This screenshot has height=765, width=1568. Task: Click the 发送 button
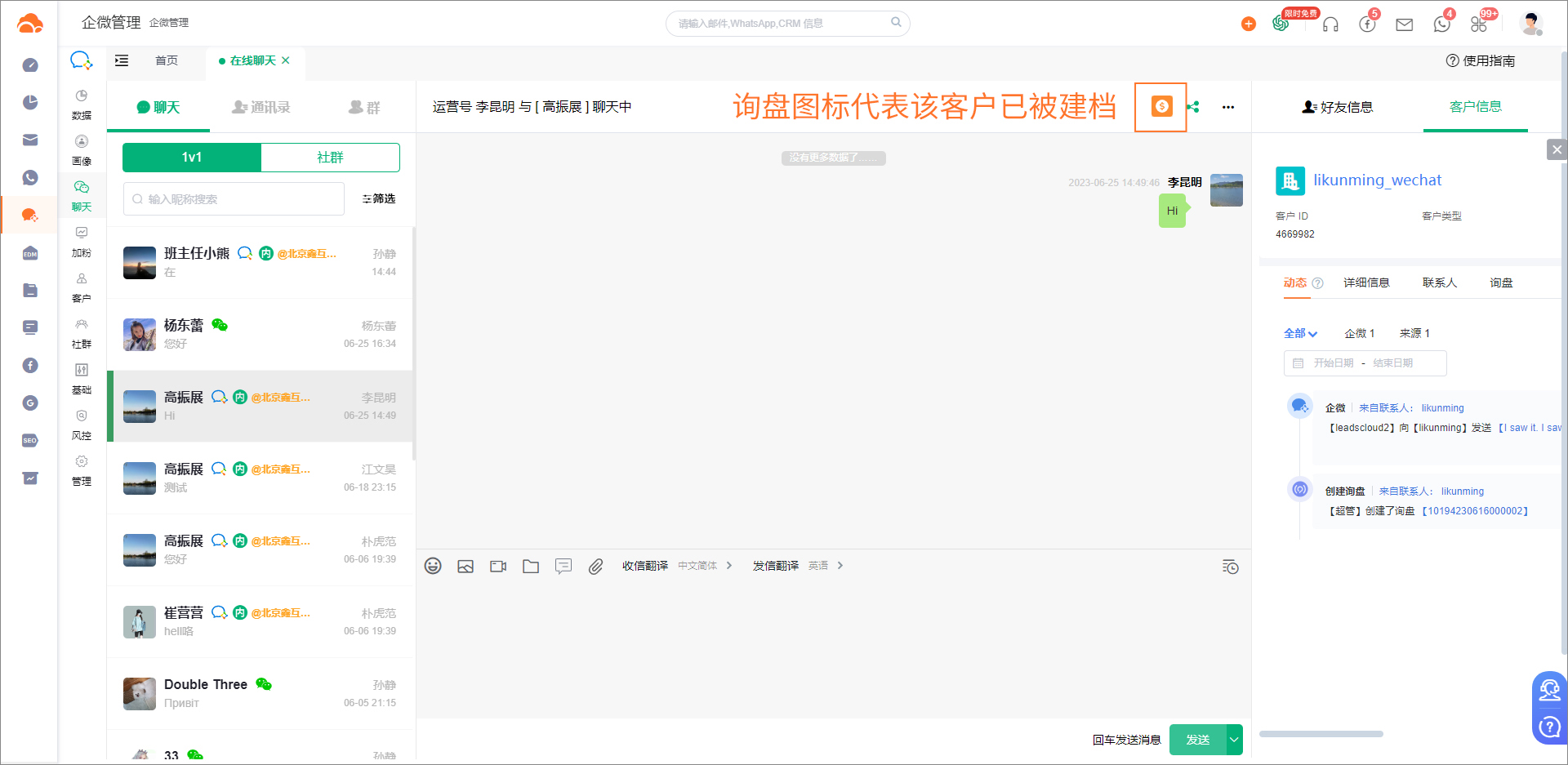(x=1197, y=740)
